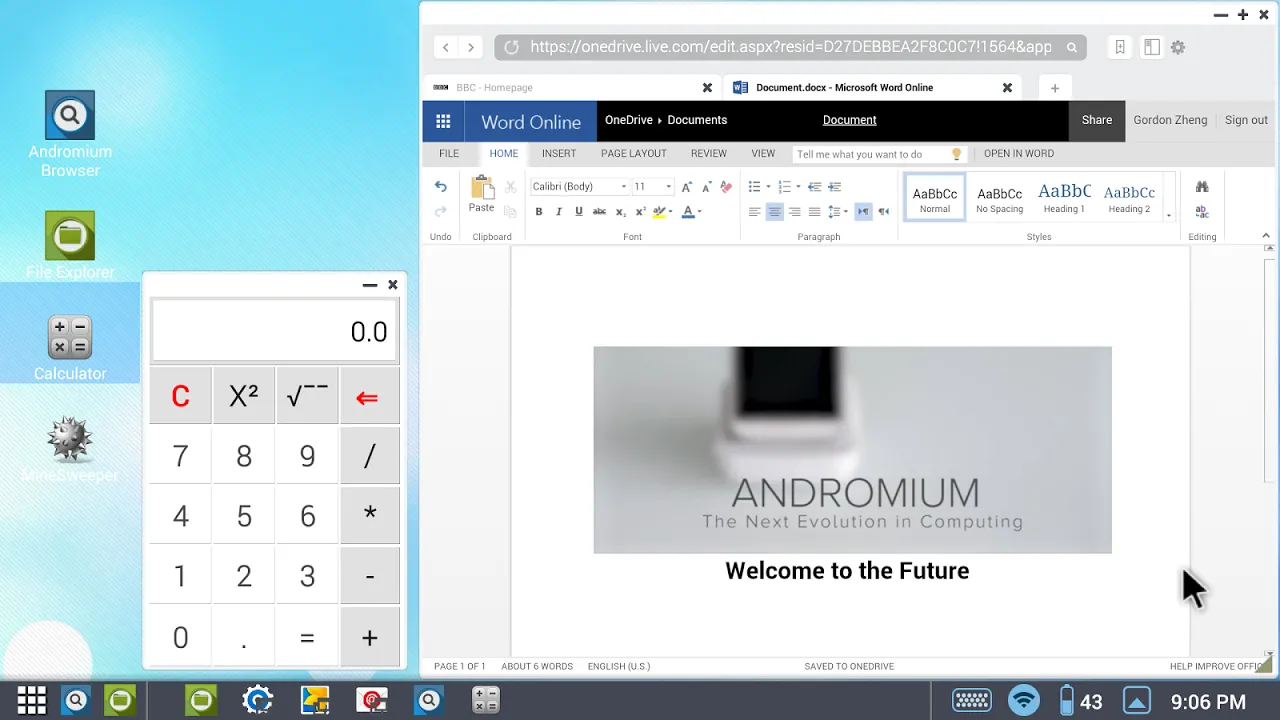
Task: Toggle center alignment
Action: pos(774,212)
